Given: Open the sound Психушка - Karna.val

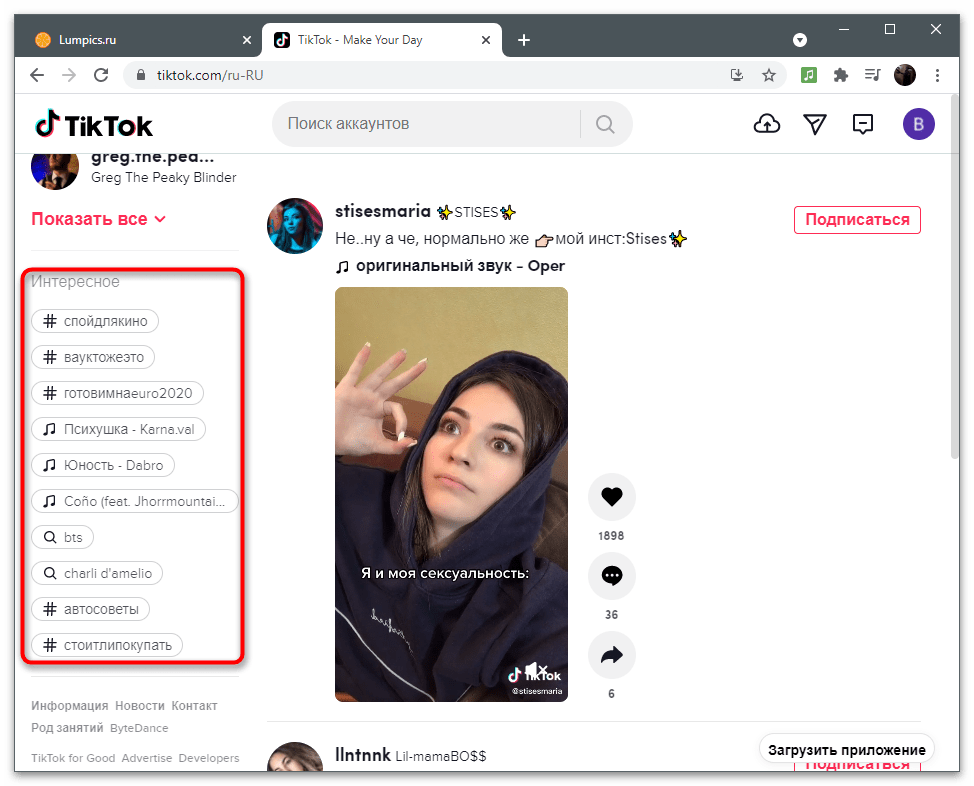Looking at the screenshot, I should point(118,429).
